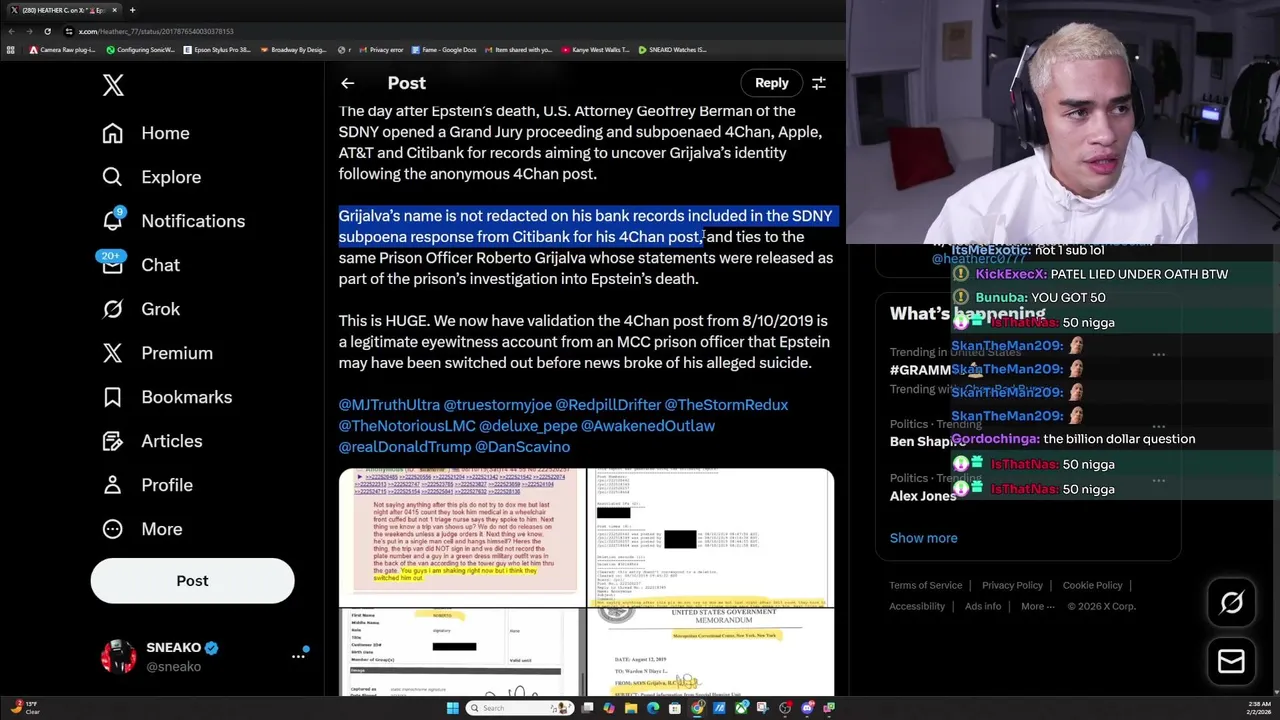
Task: Open Home in the X sidebar
Action: (146, 133)
